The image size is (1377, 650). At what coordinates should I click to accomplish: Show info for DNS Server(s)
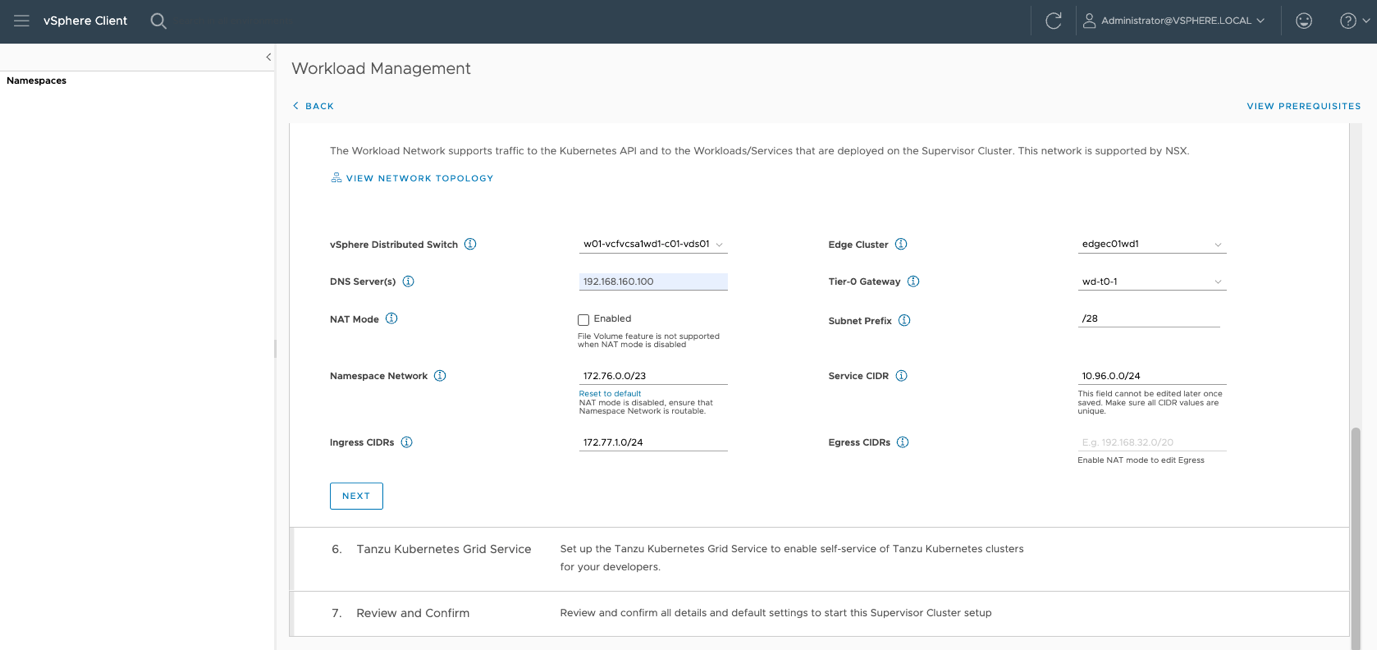coord(408,281)
